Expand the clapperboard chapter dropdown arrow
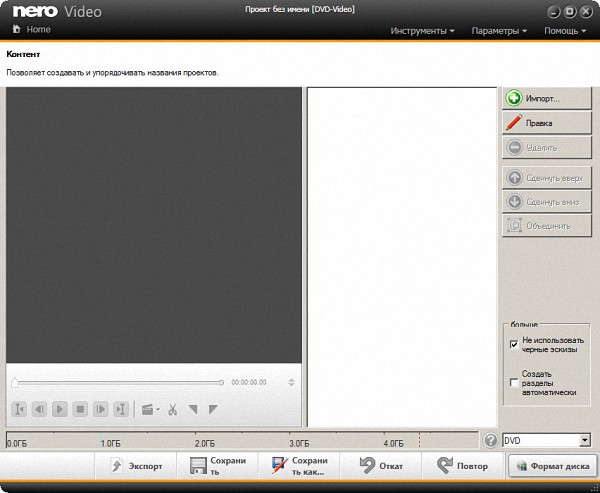The height and width of the screenshot is (493, 600). 157,409
